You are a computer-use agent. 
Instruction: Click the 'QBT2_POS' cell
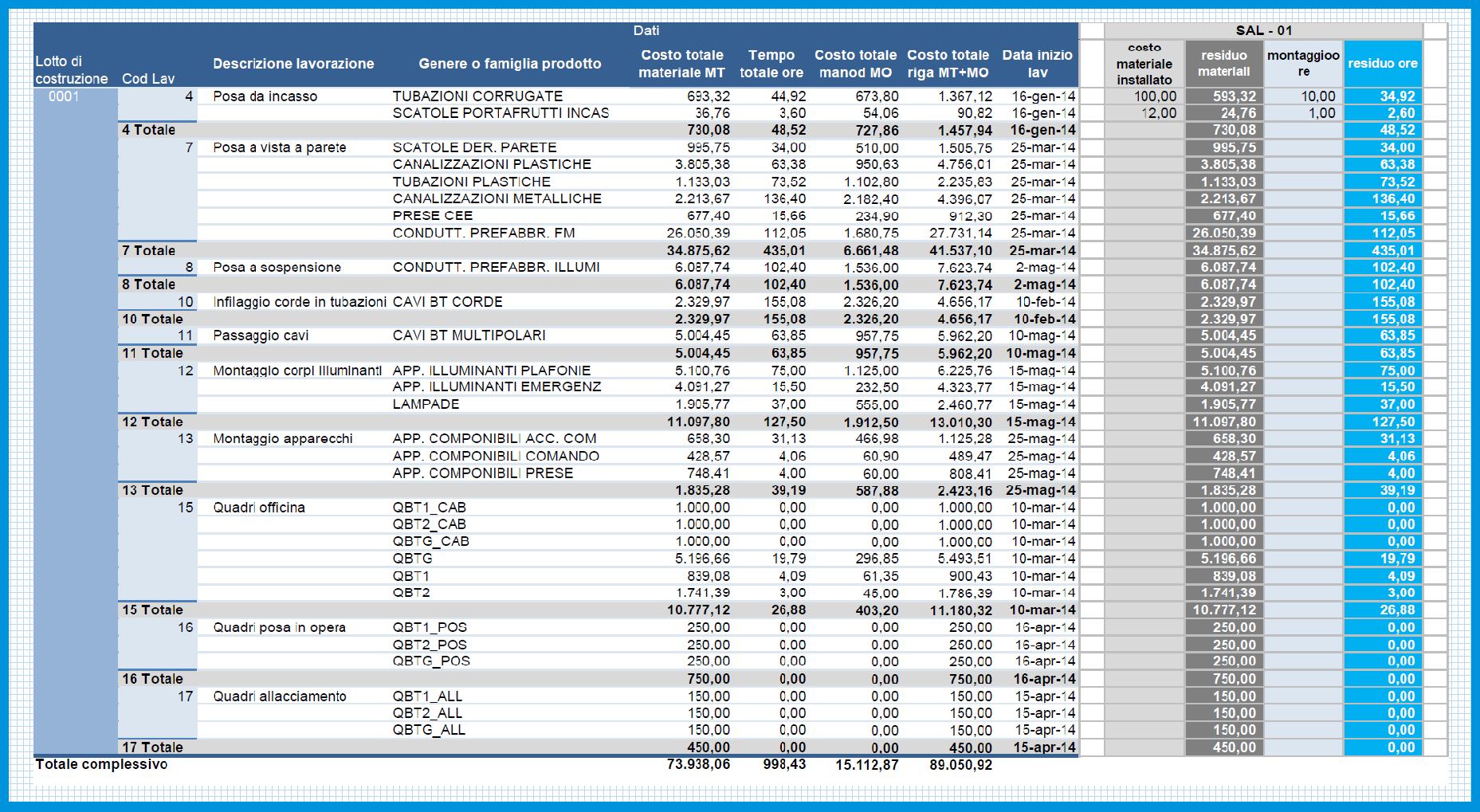pyautogui.click(x=430, y=645)
